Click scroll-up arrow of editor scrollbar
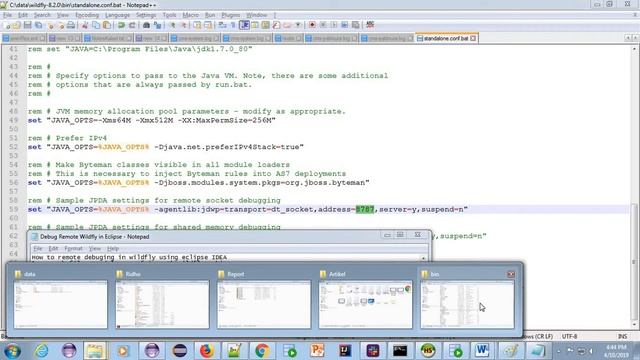Screen dimensions: 640x360 tap(635, 49)
